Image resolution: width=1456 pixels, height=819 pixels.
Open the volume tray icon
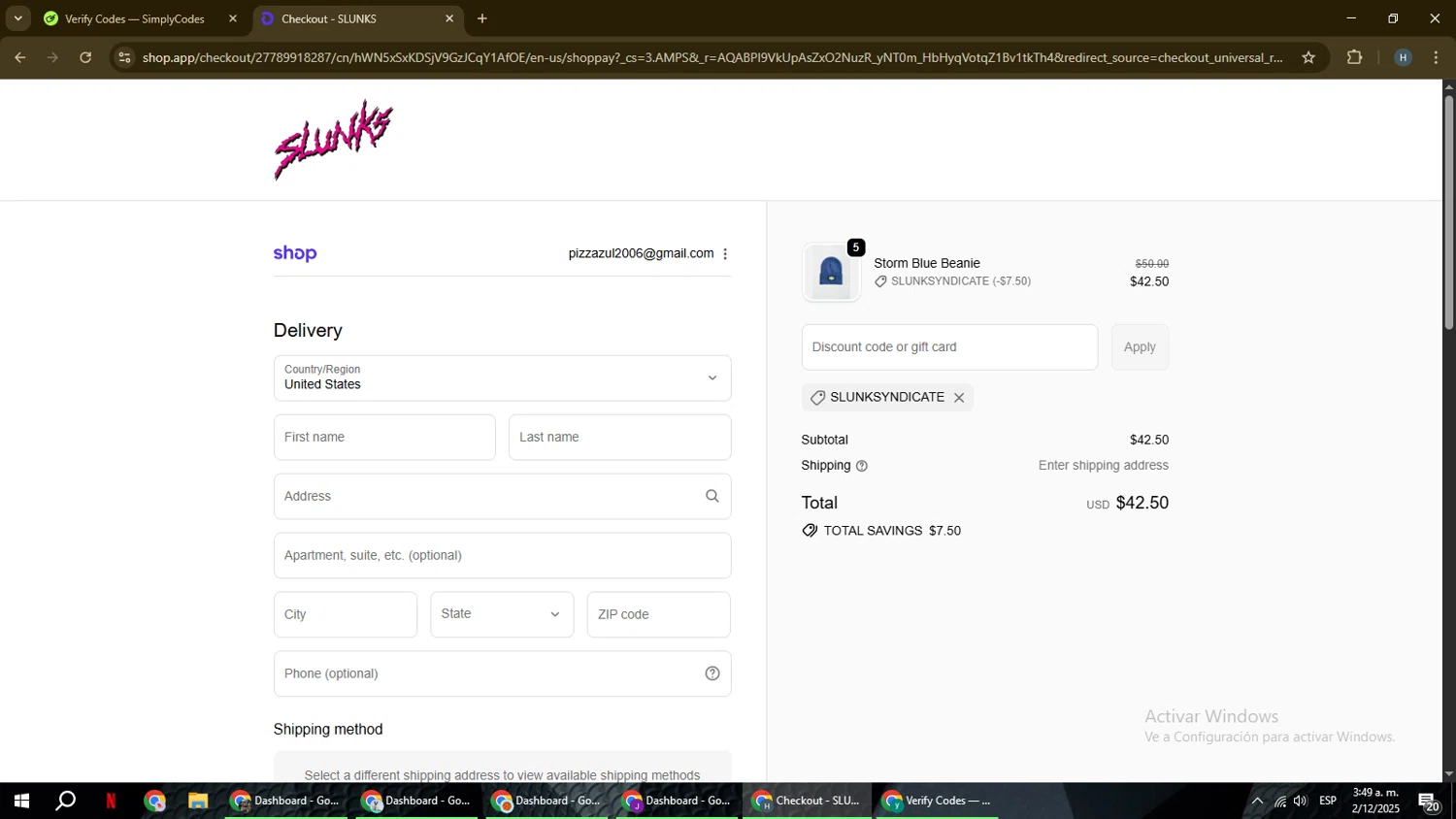1301,801
